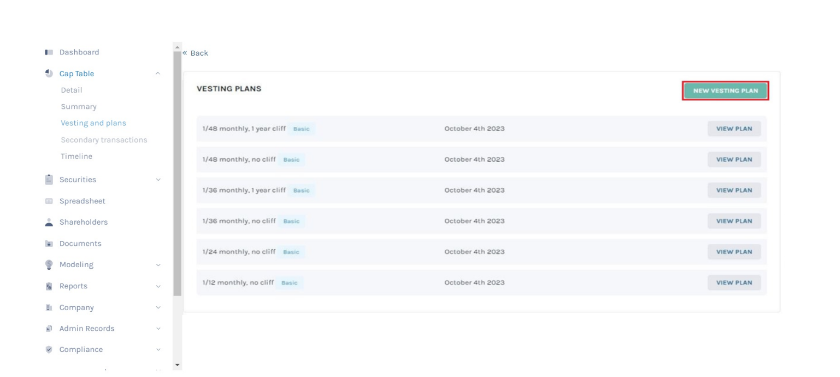The width and height of the screenshot is (840, 377).
Task: Expand the Compliance section chevron
Action: coord(158,350)
